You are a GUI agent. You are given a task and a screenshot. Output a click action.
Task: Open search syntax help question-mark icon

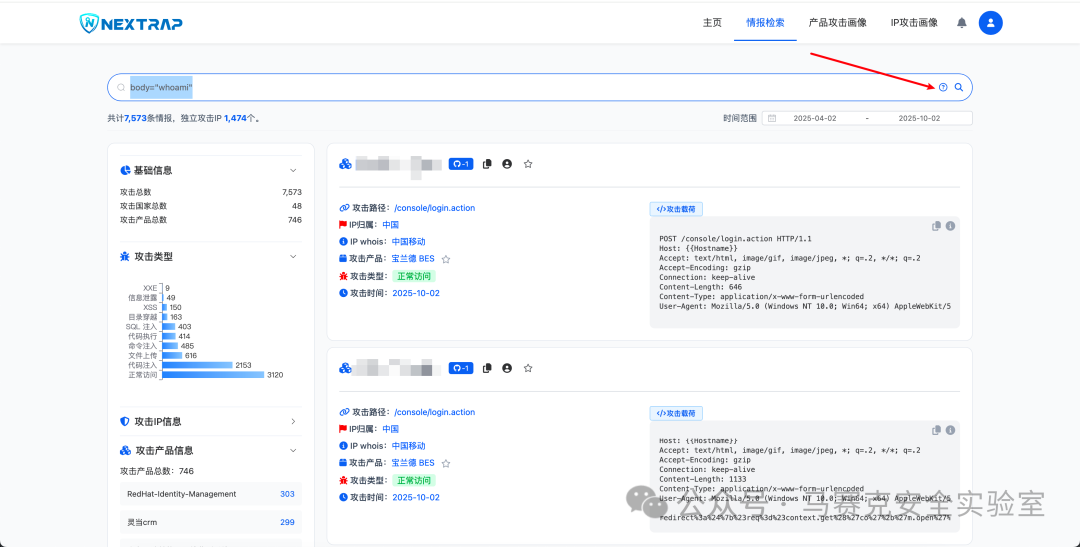tap(943, 87)
